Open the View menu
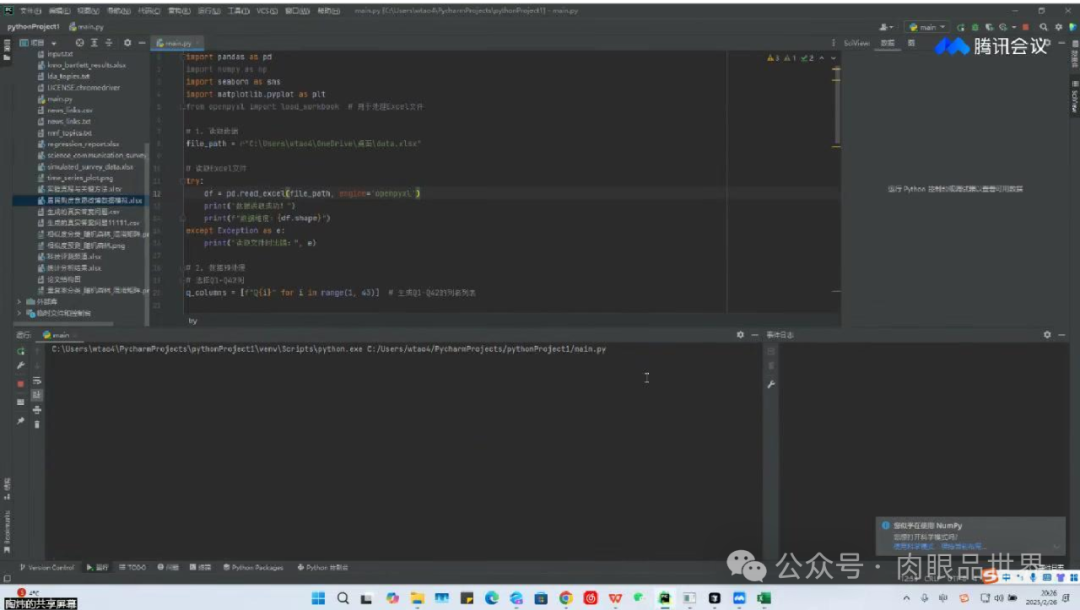1080x610 pixels. pos(88,11)
